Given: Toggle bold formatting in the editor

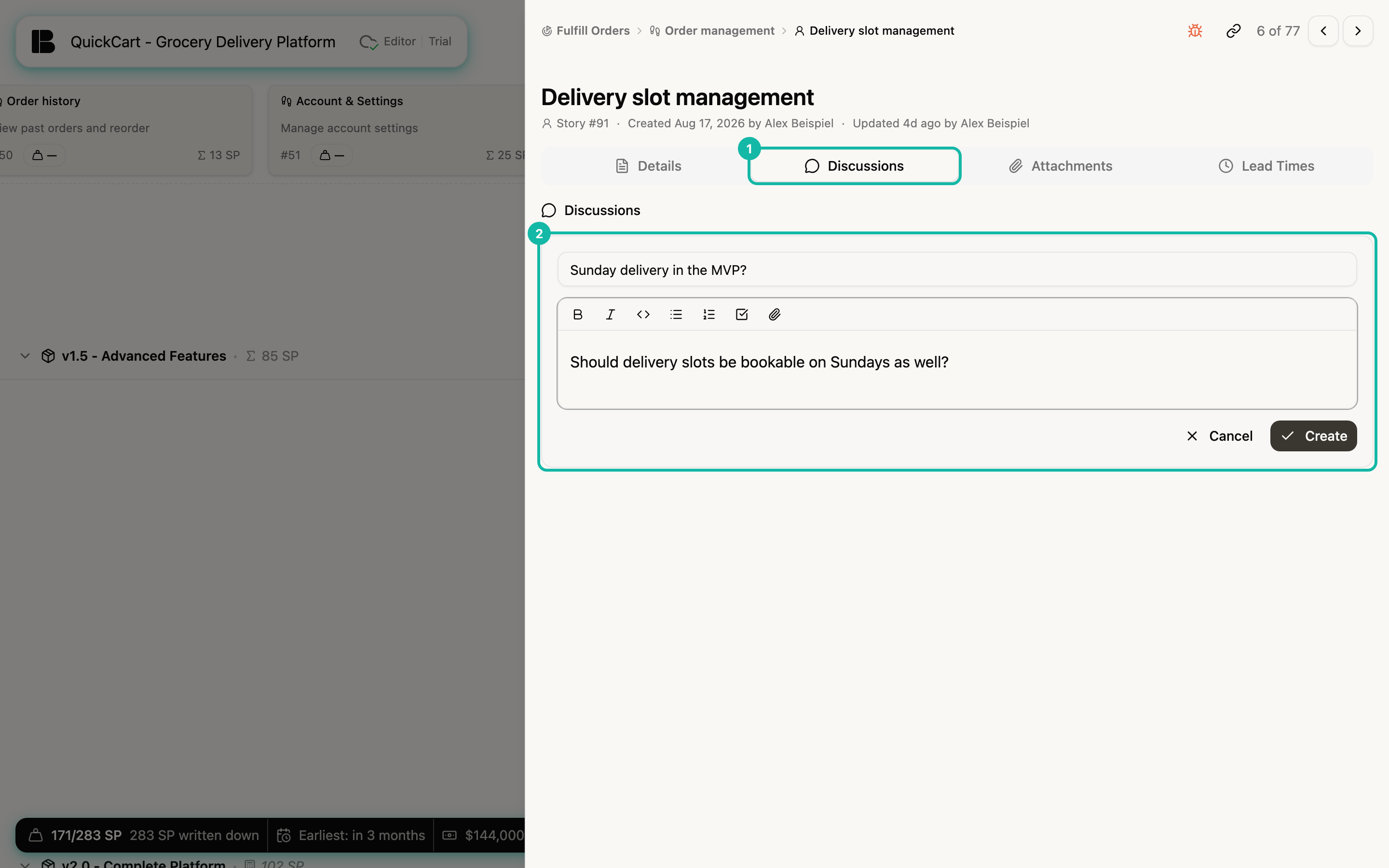Looking at the screenshot, I should (577, 314).
